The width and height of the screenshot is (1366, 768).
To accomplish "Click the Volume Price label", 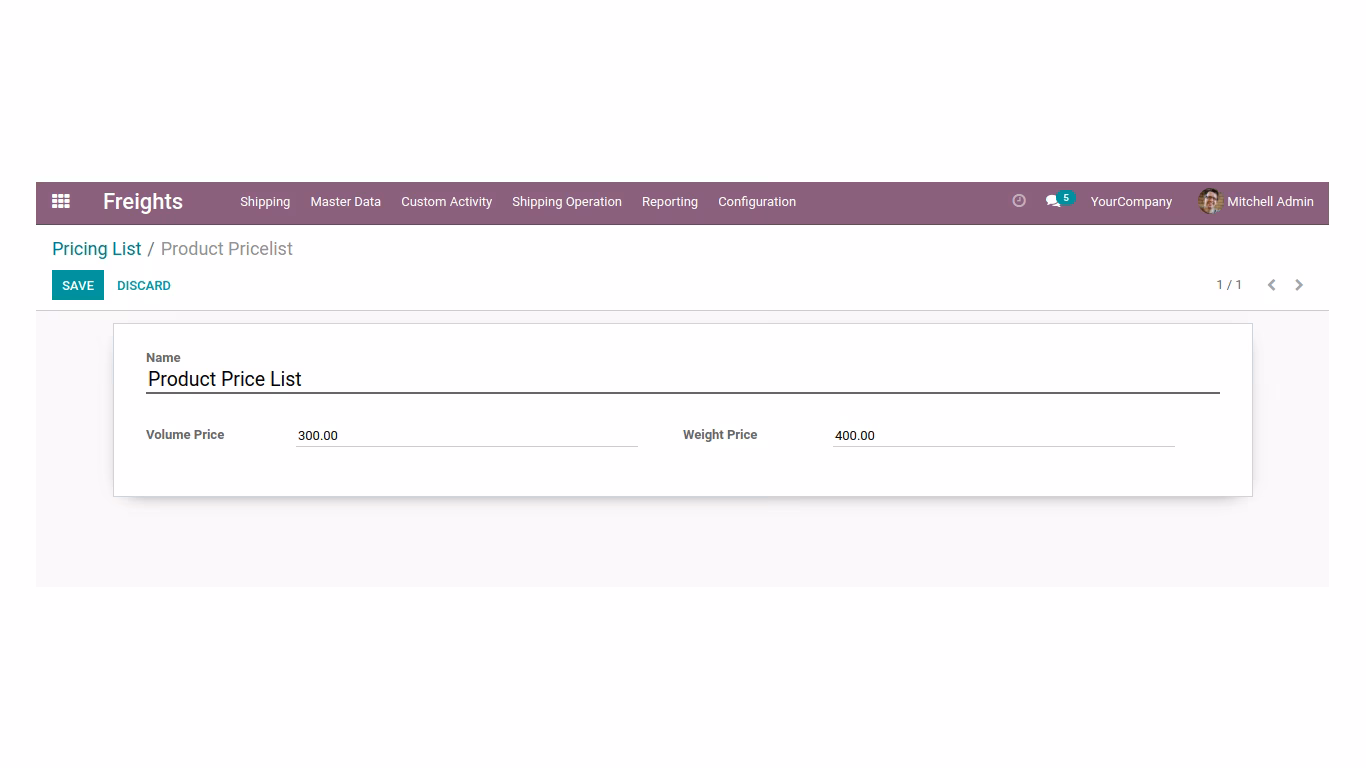I will click(x=185, y=435).
